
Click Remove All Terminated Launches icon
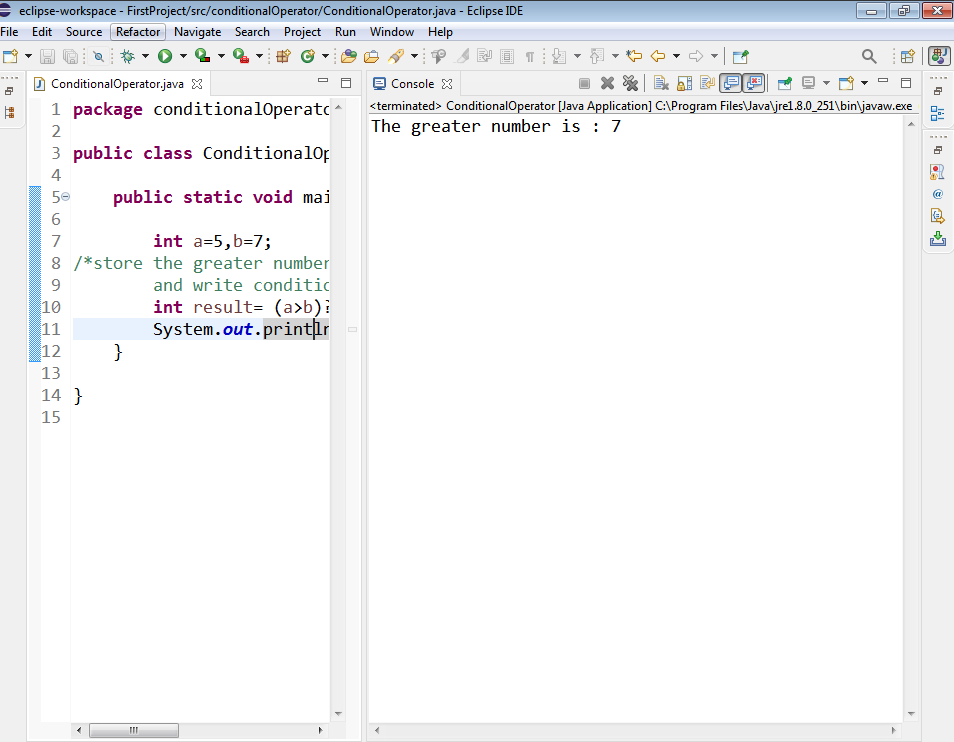pyautogui.click(x=630, y=83)
